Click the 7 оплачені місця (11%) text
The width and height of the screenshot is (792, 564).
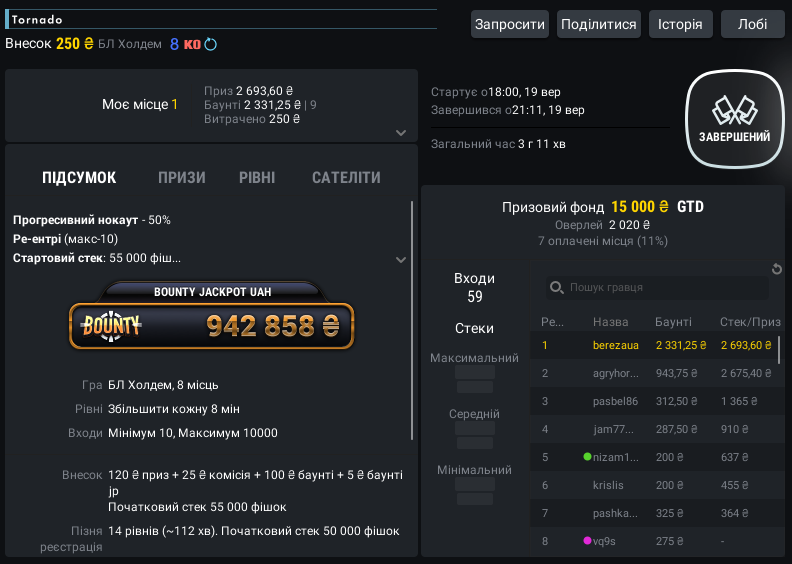[603, 241]
